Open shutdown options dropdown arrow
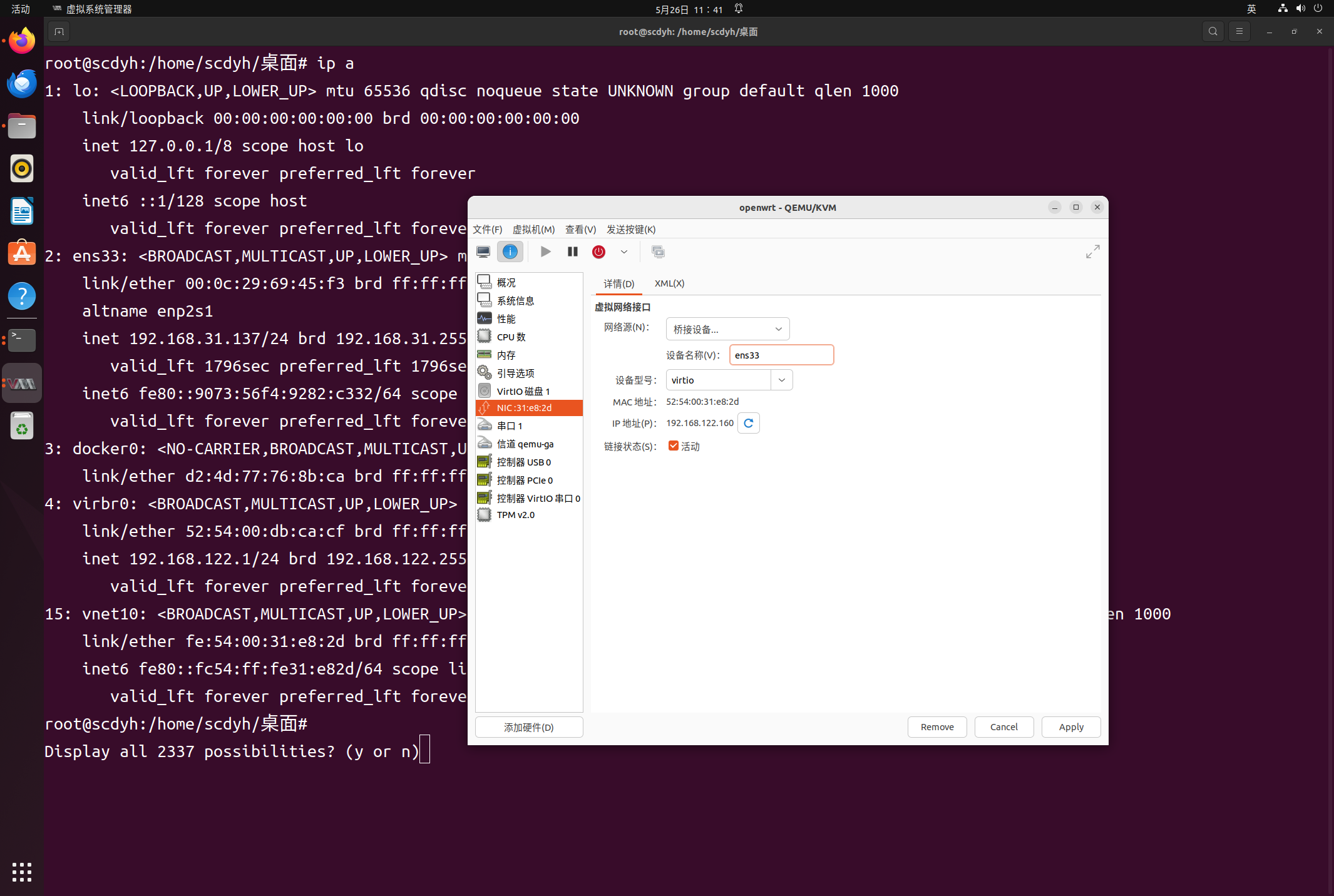Screen dimensions: 1334x896 (624, 252)
